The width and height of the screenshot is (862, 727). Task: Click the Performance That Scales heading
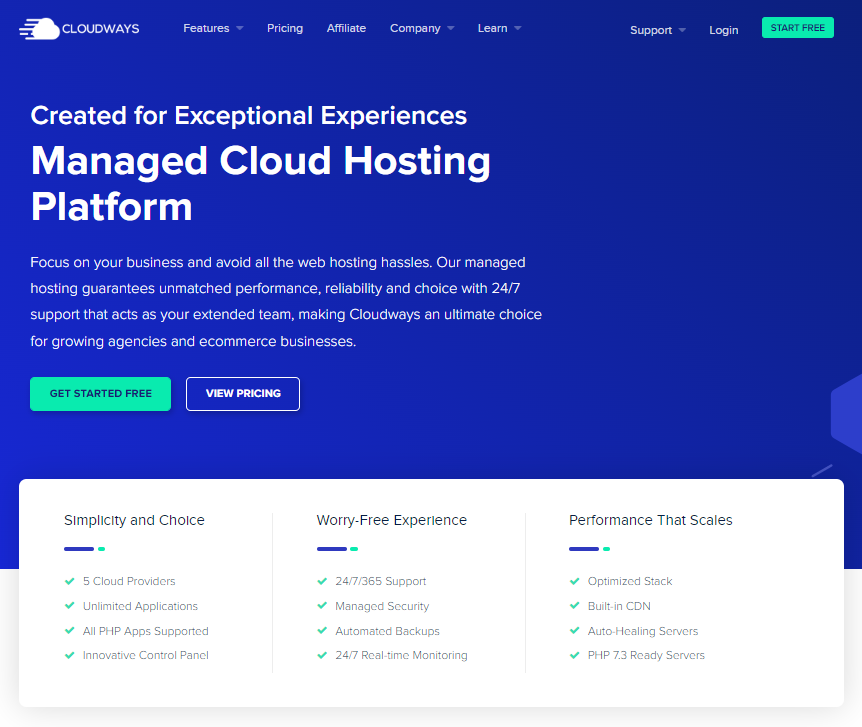tap(651, 520)
